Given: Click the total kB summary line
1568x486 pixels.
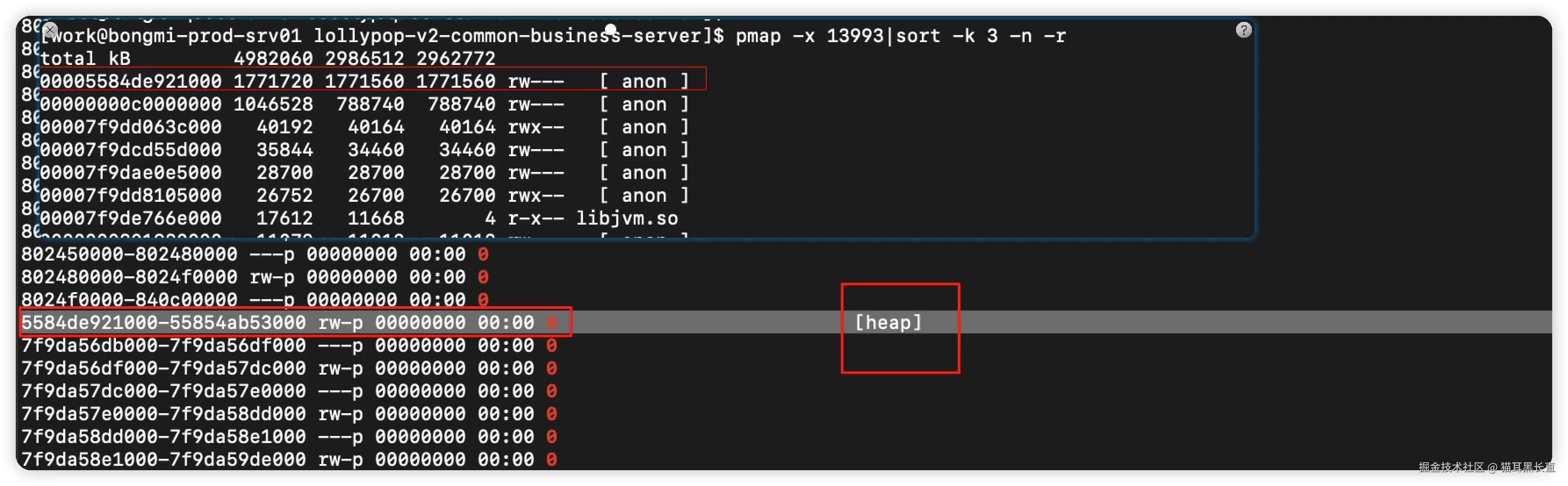Looking at the screenshot, I should pyautogui.click(x=268, y=58).
